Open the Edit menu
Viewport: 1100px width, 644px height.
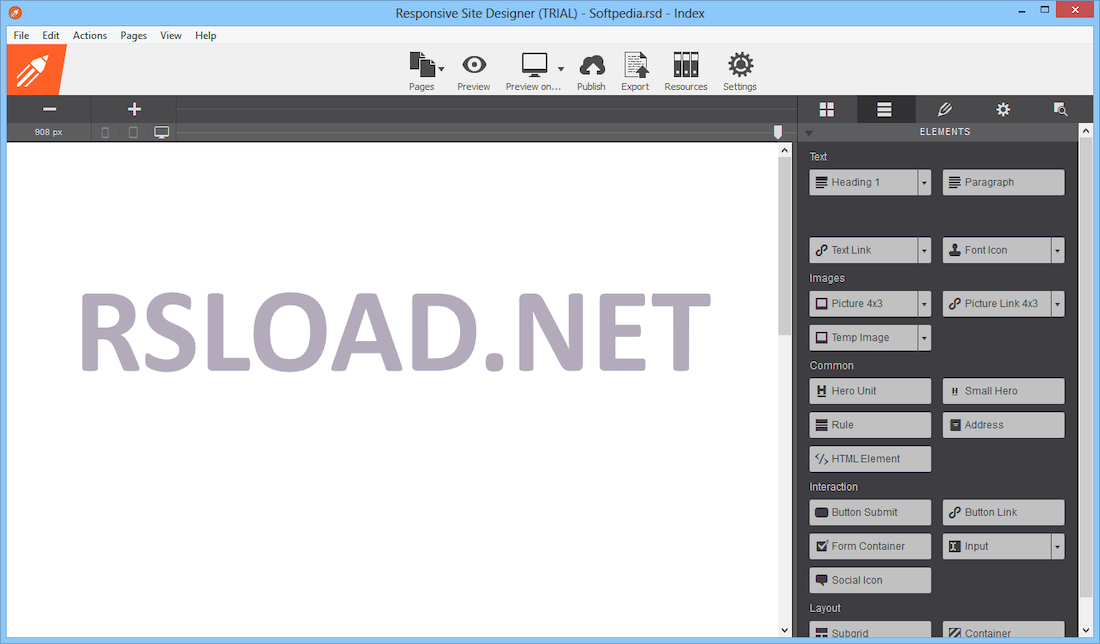tap(51, 35)
